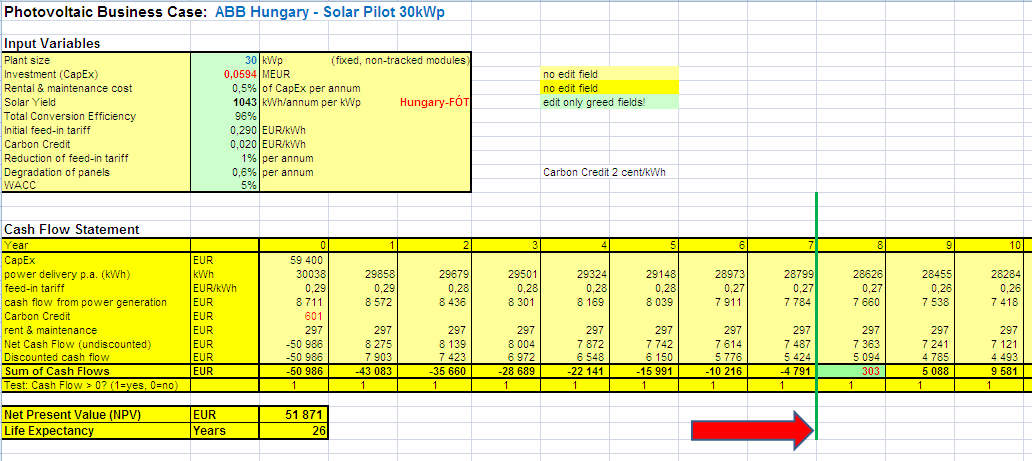
Task: Click the 'edit only greed fields!' cell
Action: [609, 102]
